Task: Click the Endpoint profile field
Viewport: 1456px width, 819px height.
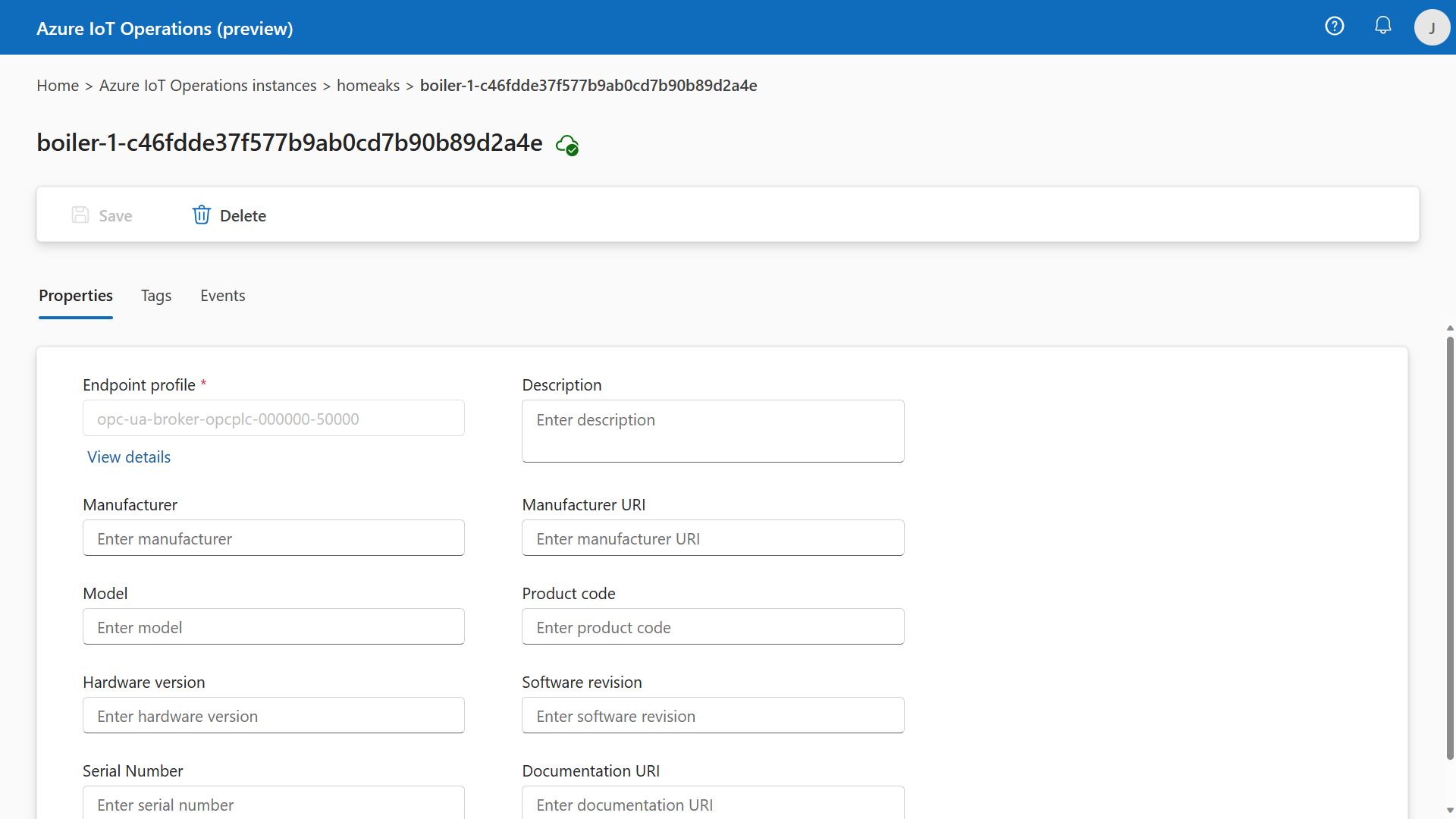Action: coord(274,419)
